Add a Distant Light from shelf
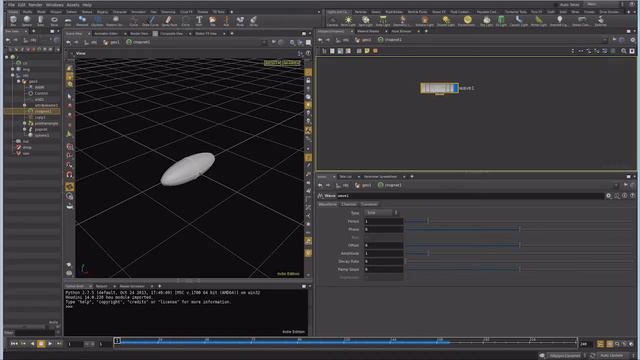This screenshot has width=640, height=360. click(446, 21)
